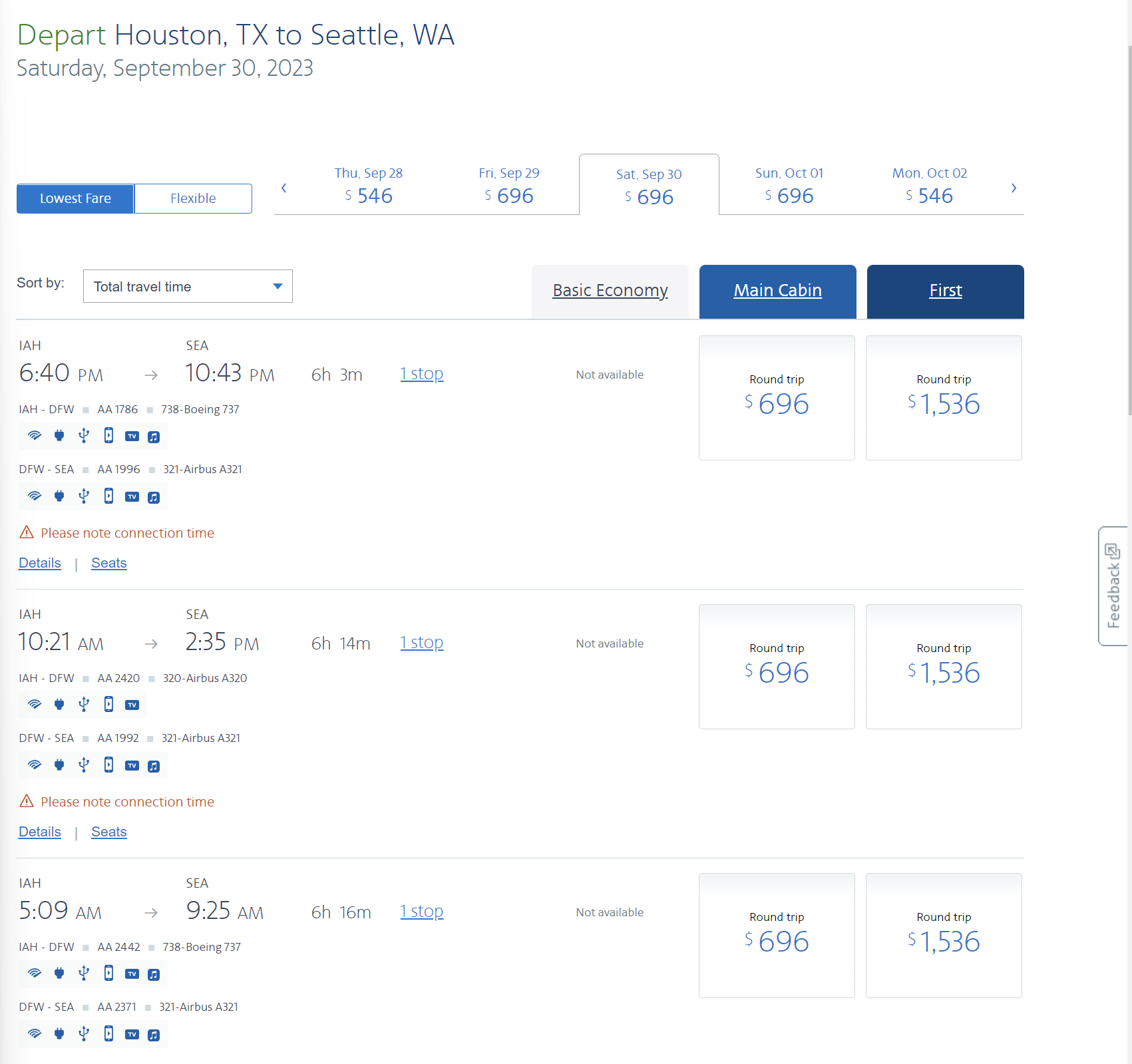View Seats for the 10:21 AM flight

[109, 832]
